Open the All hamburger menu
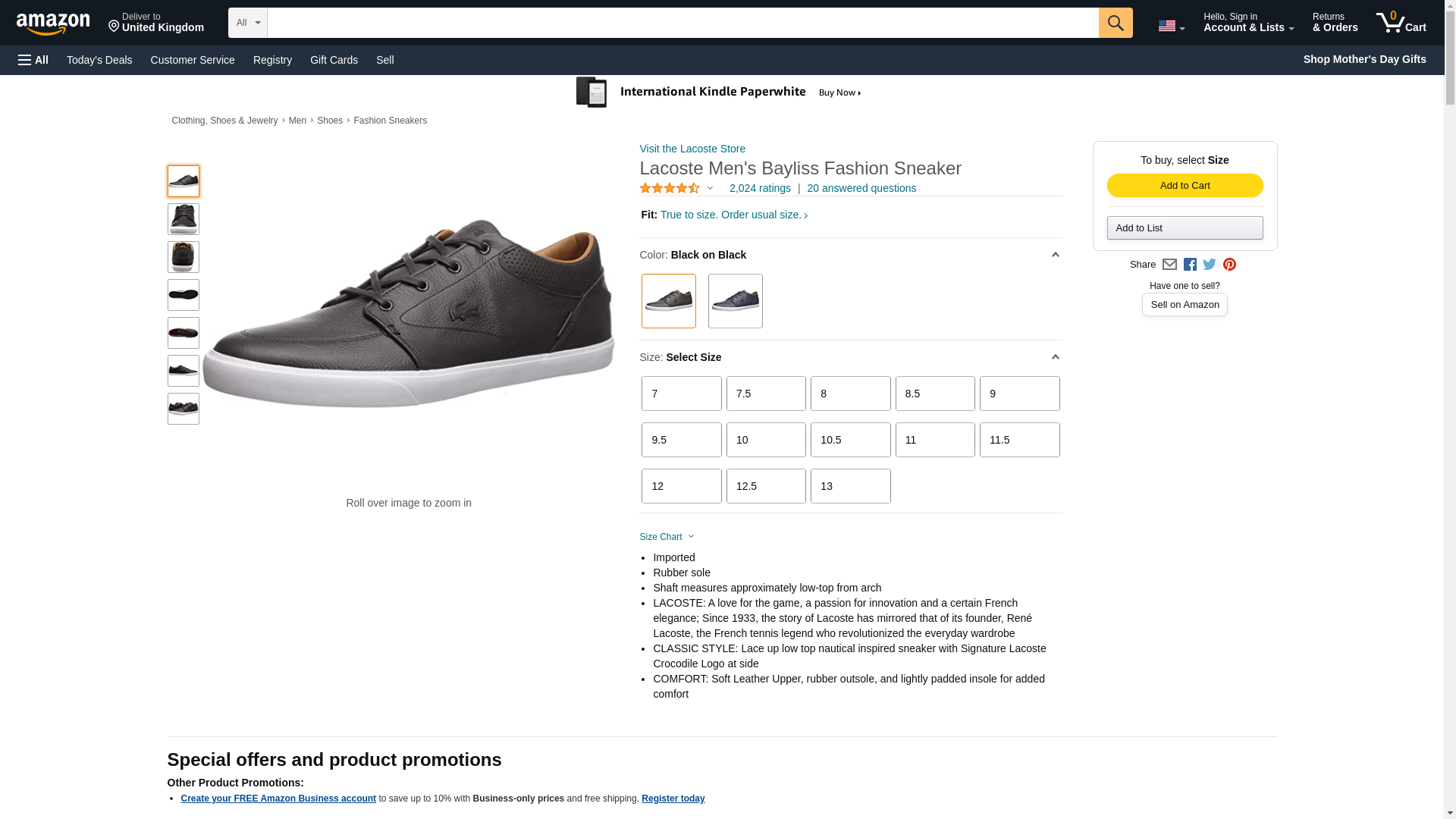 tap(33, 60)
